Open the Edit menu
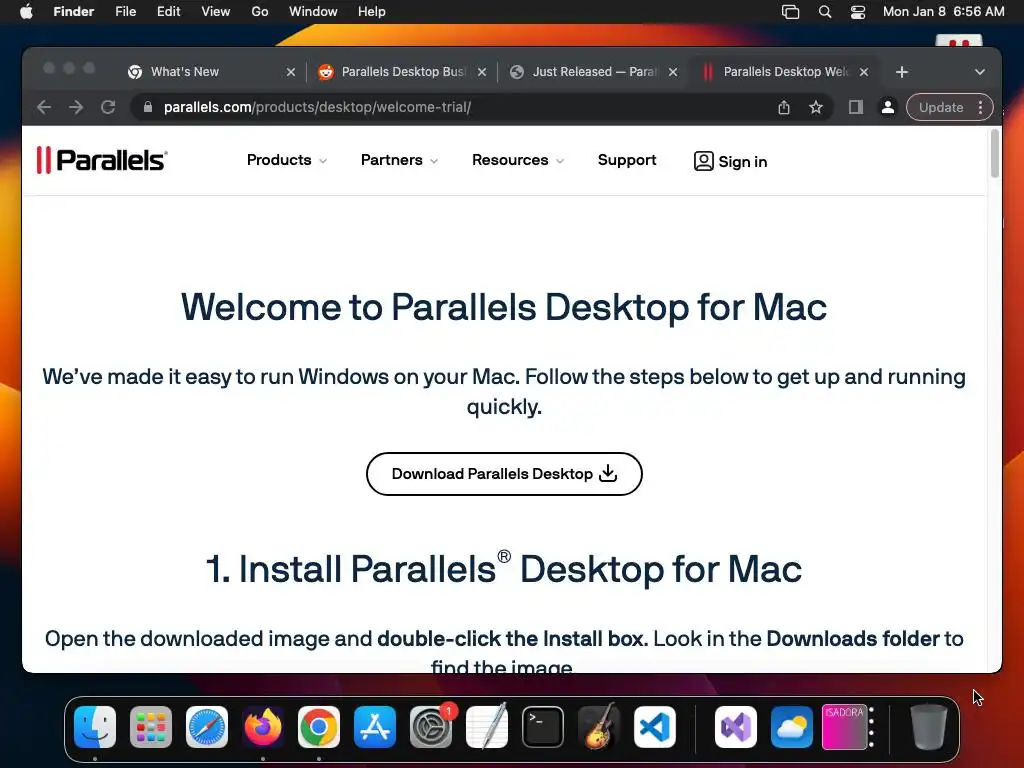 click(x=168, y=12)
